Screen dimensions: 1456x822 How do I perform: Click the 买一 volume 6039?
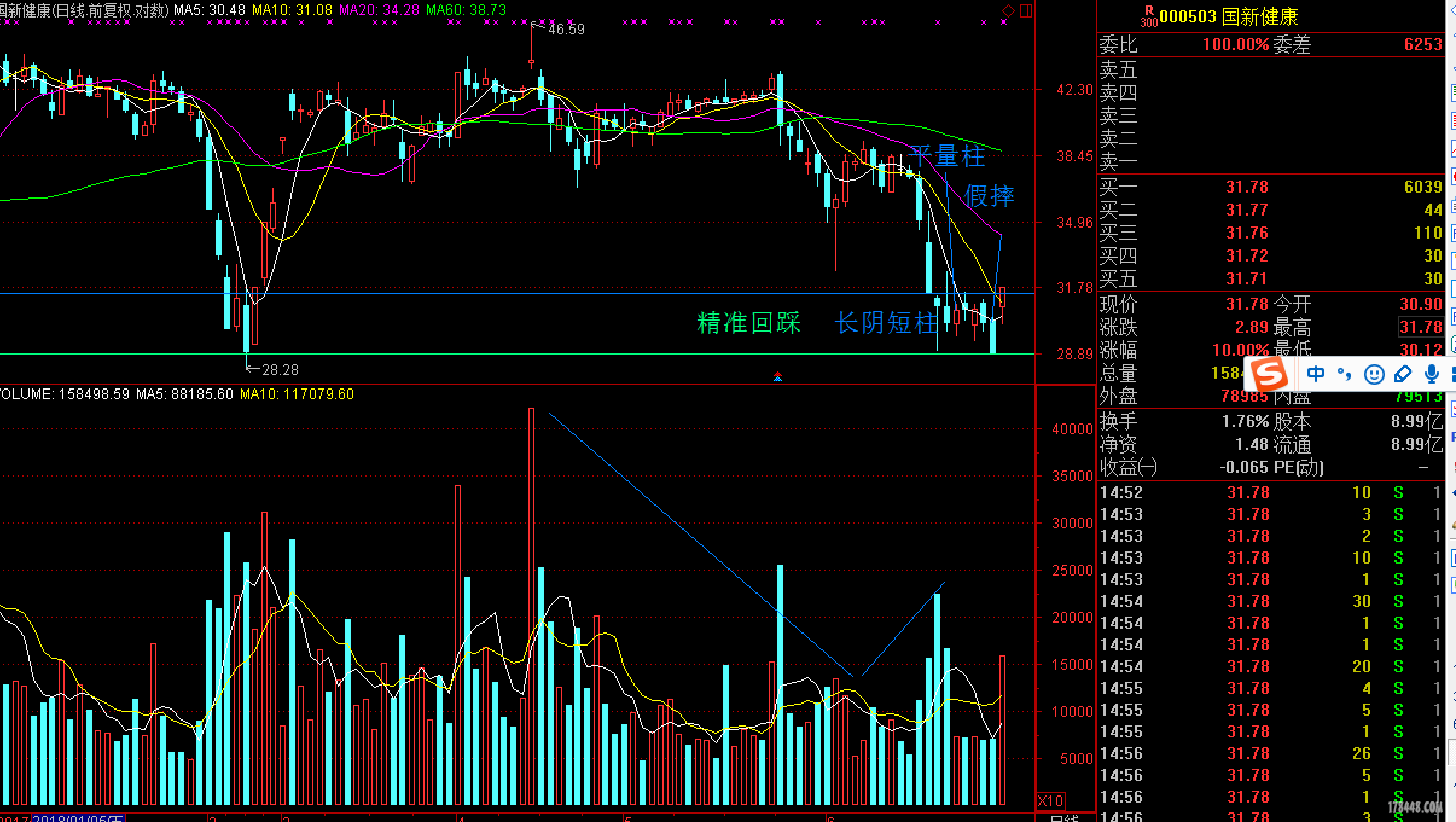point(1423,187)
